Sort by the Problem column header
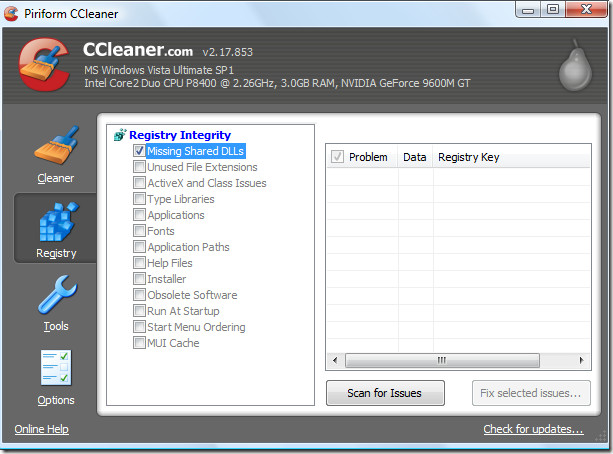This screenshot has width=613, height=454. point(368,157)
